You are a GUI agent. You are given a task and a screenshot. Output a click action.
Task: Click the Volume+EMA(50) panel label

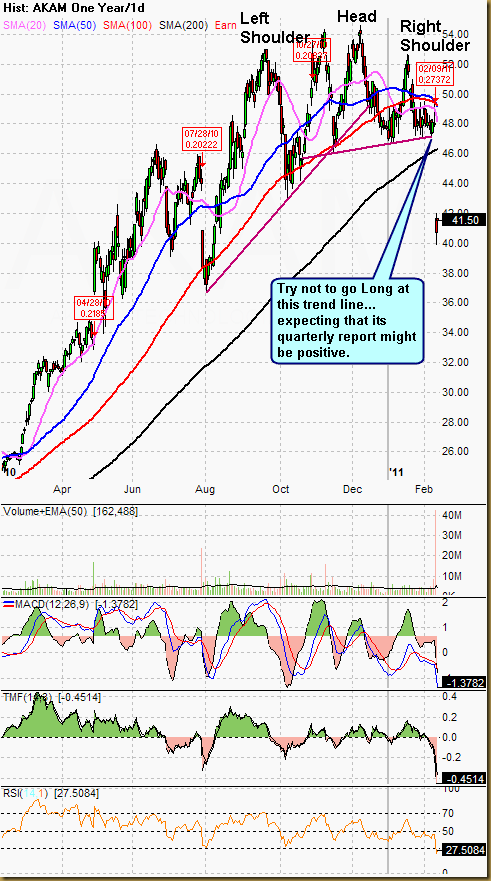pos(70,511)
